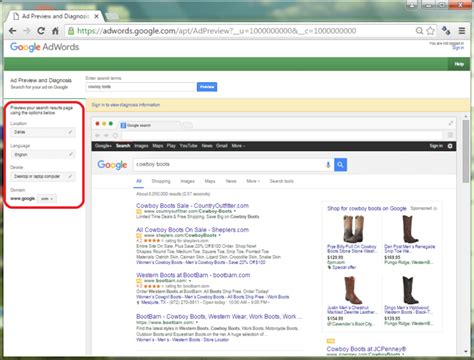The height and width of the screenshot is (360, 474).
Task: Click the browser address bar URL
Action: point(217,31)
